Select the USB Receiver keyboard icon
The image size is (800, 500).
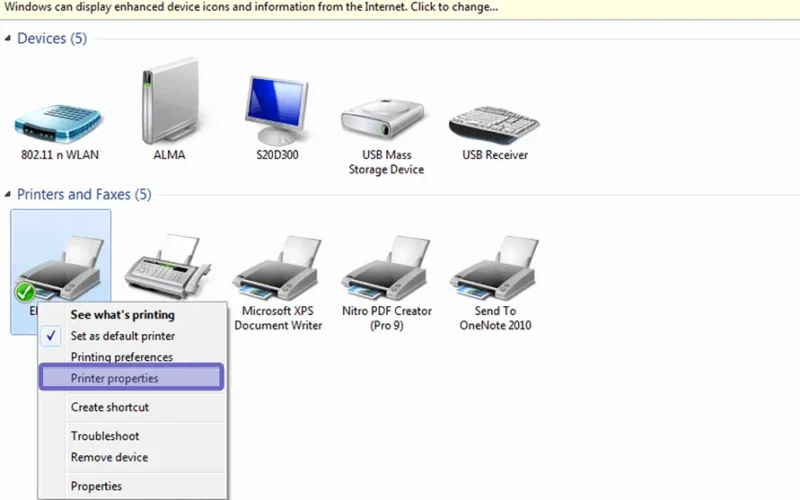tap(494, 124)
